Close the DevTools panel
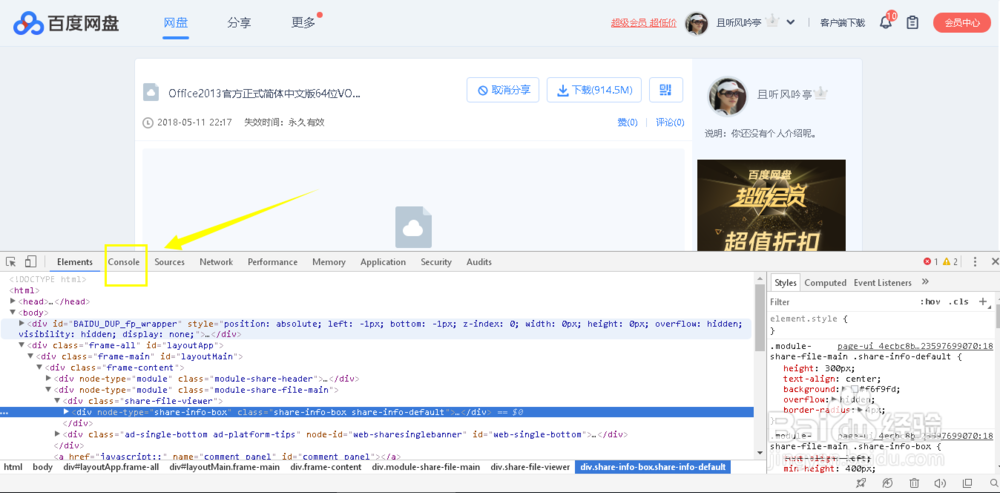The width and height of the screenshot is (1000, 493). pyautogui.click(x=994, y=261)
